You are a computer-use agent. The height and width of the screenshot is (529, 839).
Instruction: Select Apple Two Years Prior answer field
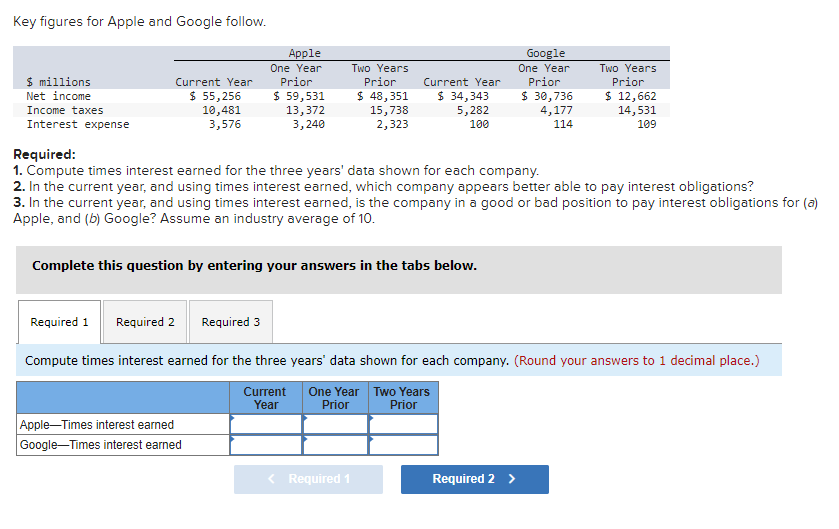[x=403, y=424]
